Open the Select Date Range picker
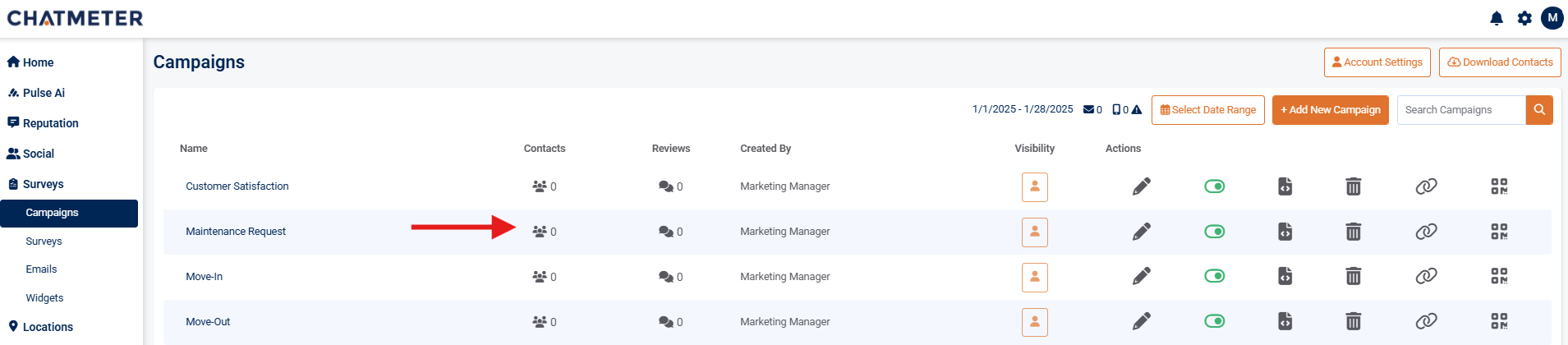Viewport: 1568px width, 345px height. [x=1207, y=110]
